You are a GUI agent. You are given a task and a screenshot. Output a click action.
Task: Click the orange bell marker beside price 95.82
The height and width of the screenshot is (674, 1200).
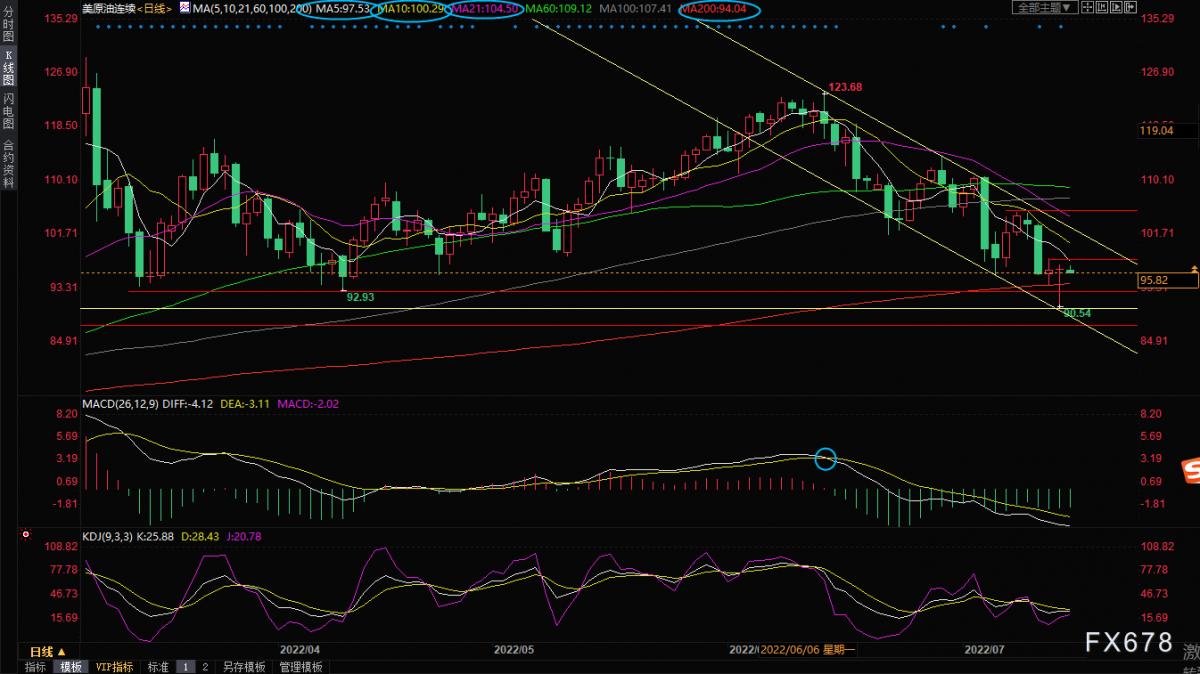1196,270
